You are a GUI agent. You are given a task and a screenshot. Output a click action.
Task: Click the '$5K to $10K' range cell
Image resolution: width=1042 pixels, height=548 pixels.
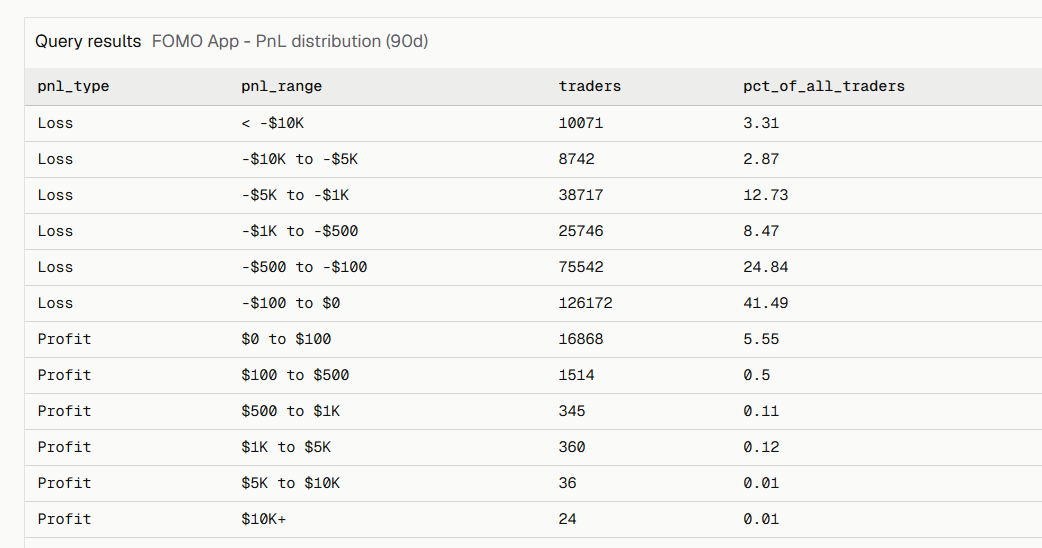[x=290, y=483]
